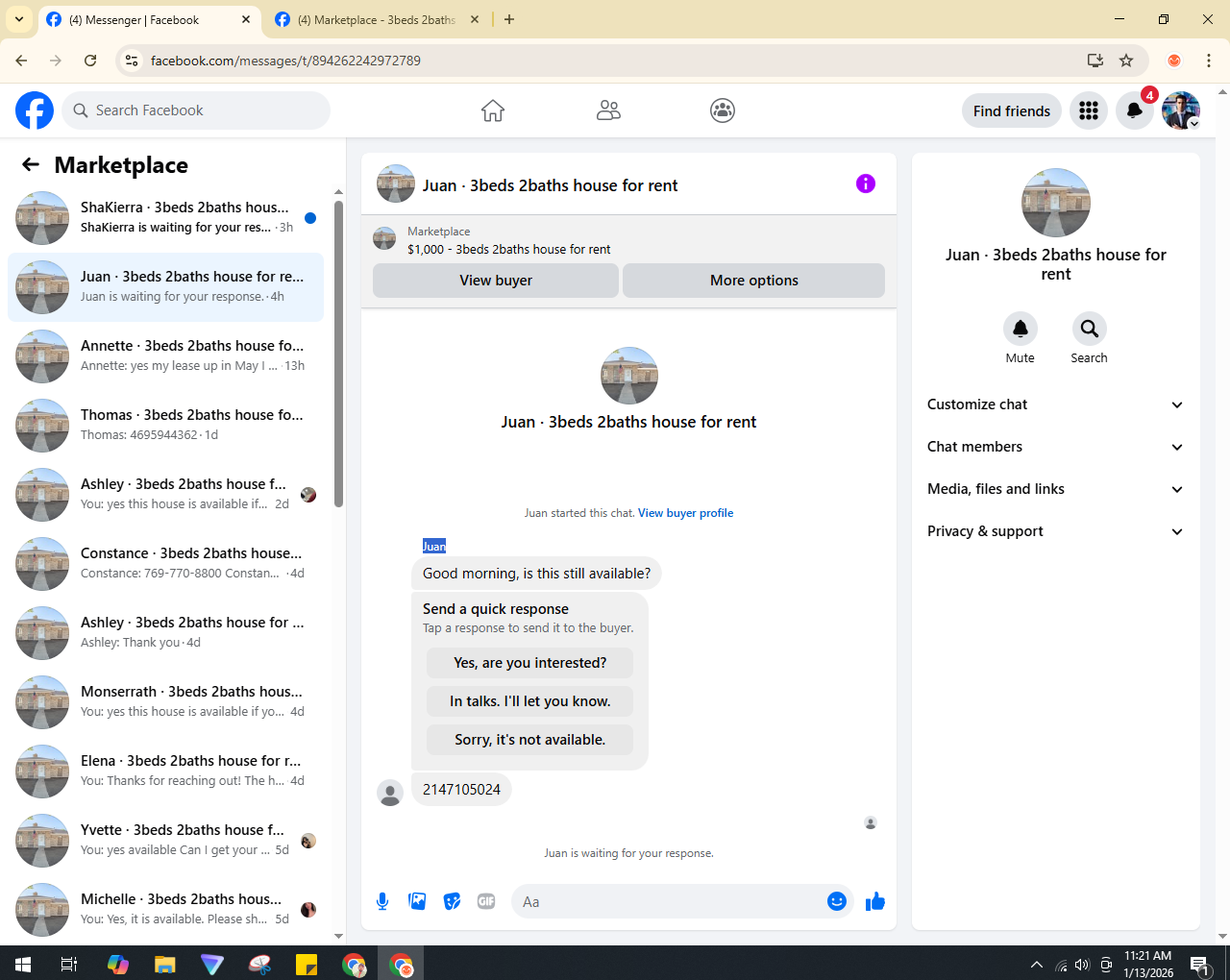Click the Search Facebook field

tap(196, 110)
